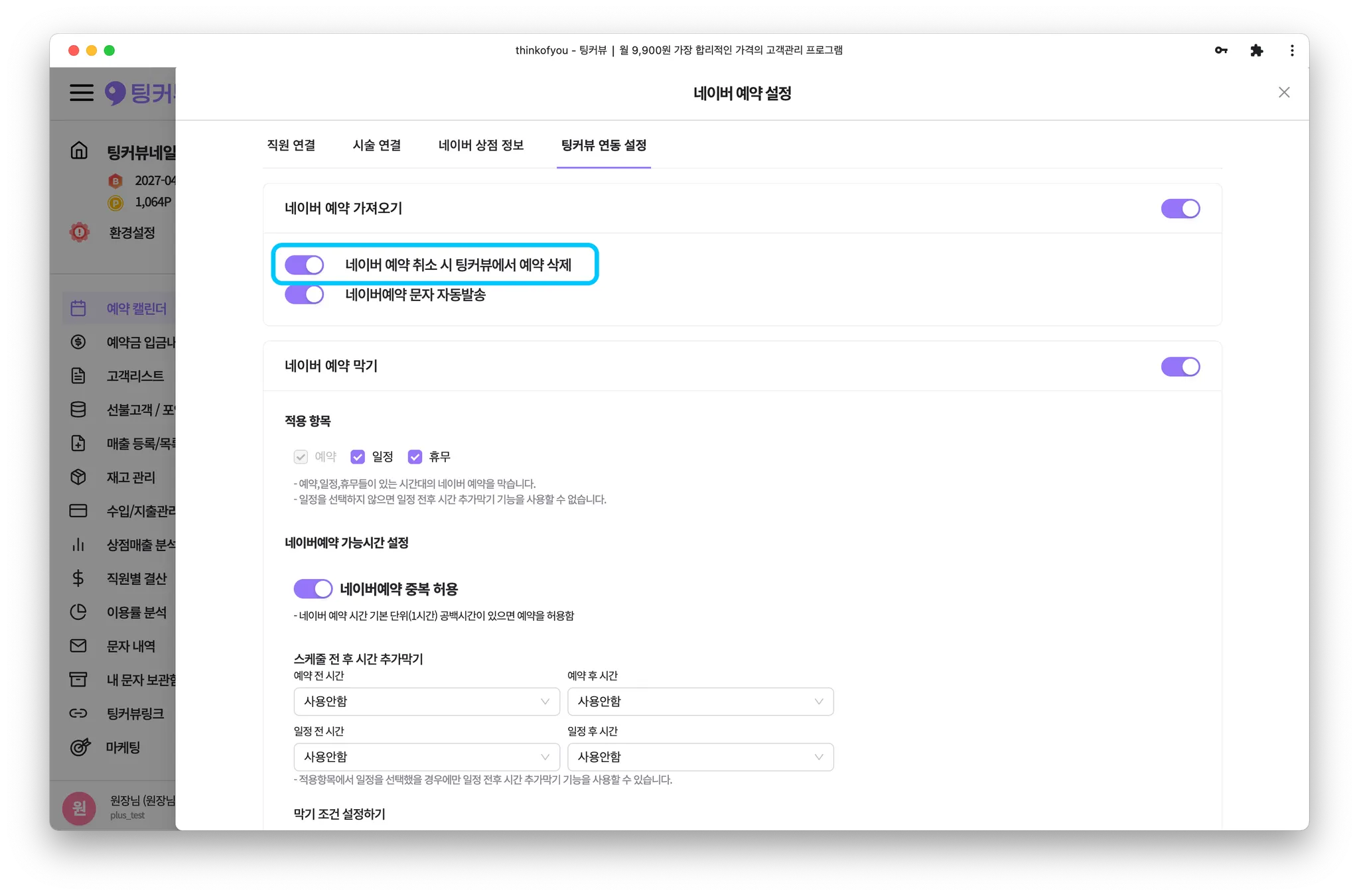Click the 환경설정 gear icon
Image resolution: width=1359 pixels, height=896 pixels.
[x=80, y=232]
